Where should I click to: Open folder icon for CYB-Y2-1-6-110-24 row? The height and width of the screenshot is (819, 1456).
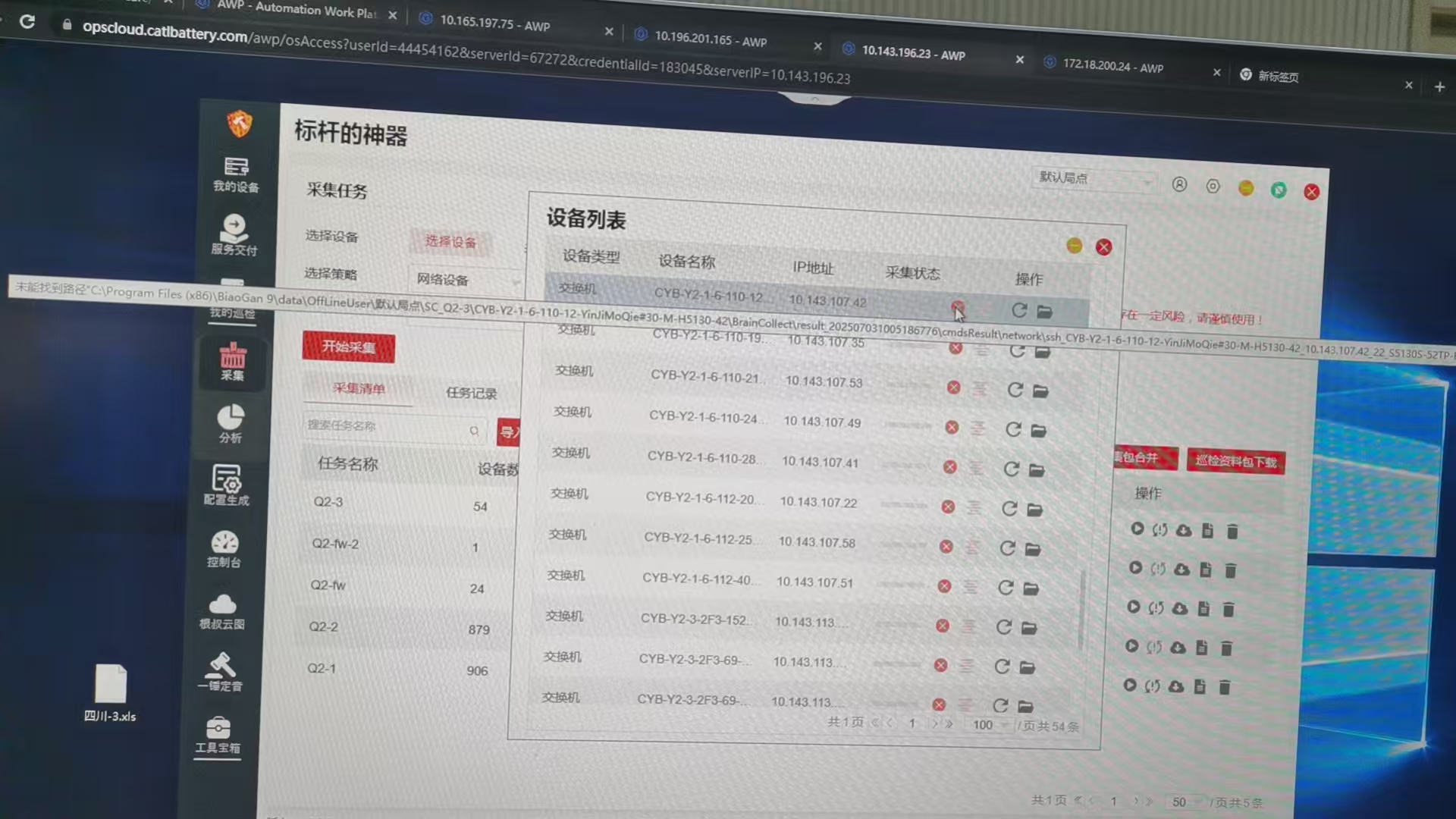click(x=1038, y=431)
